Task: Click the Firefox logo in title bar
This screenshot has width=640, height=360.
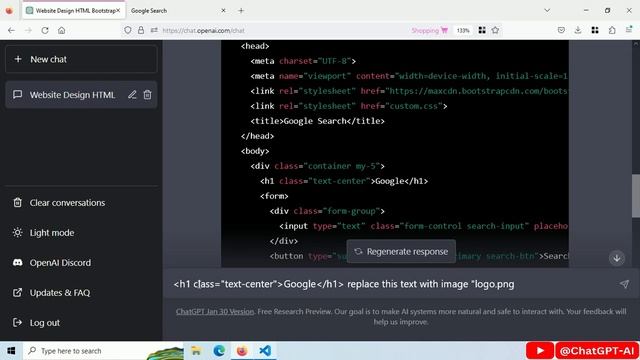Action: (9, 11)
